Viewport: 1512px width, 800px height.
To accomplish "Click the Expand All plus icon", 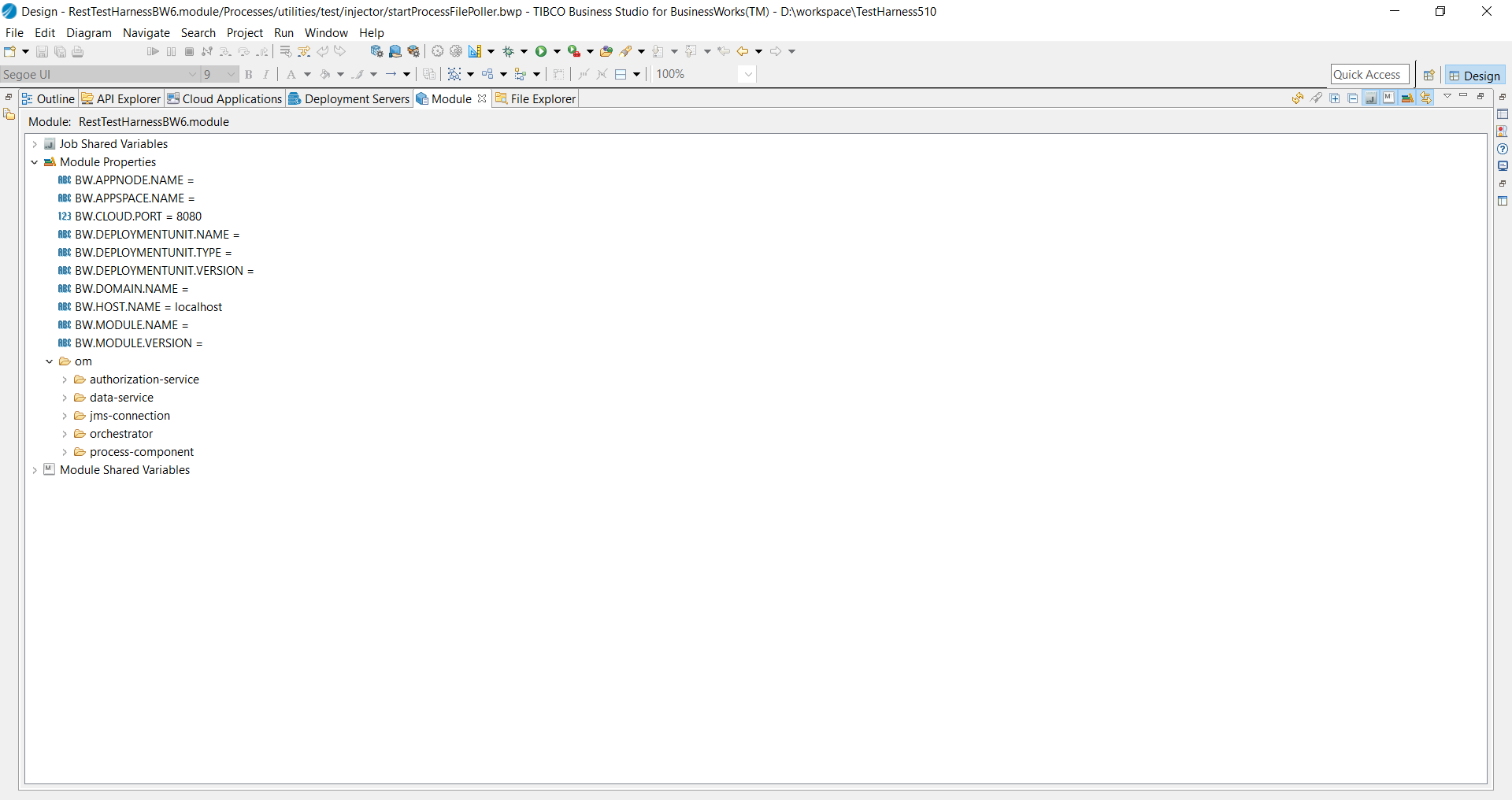I will pyautogui.click(x=1335, y=98).
